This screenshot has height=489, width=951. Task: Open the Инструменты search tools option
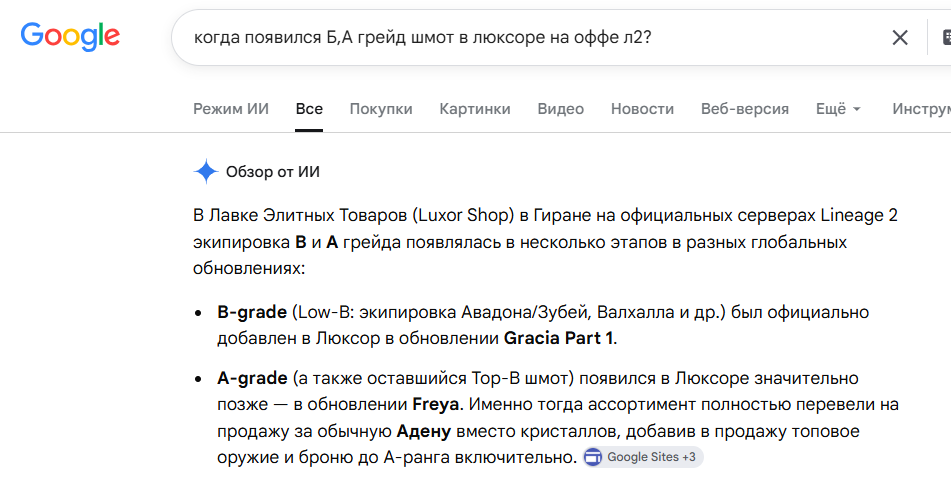coord(921,109)
